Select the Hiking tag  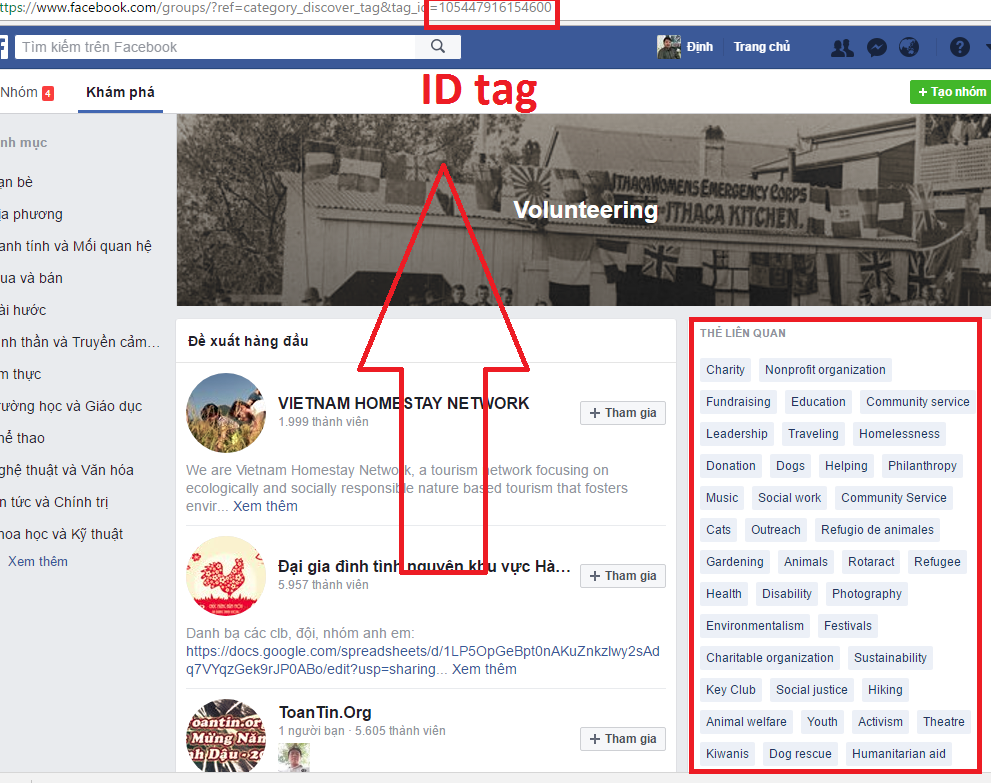[x=885, y=690]
